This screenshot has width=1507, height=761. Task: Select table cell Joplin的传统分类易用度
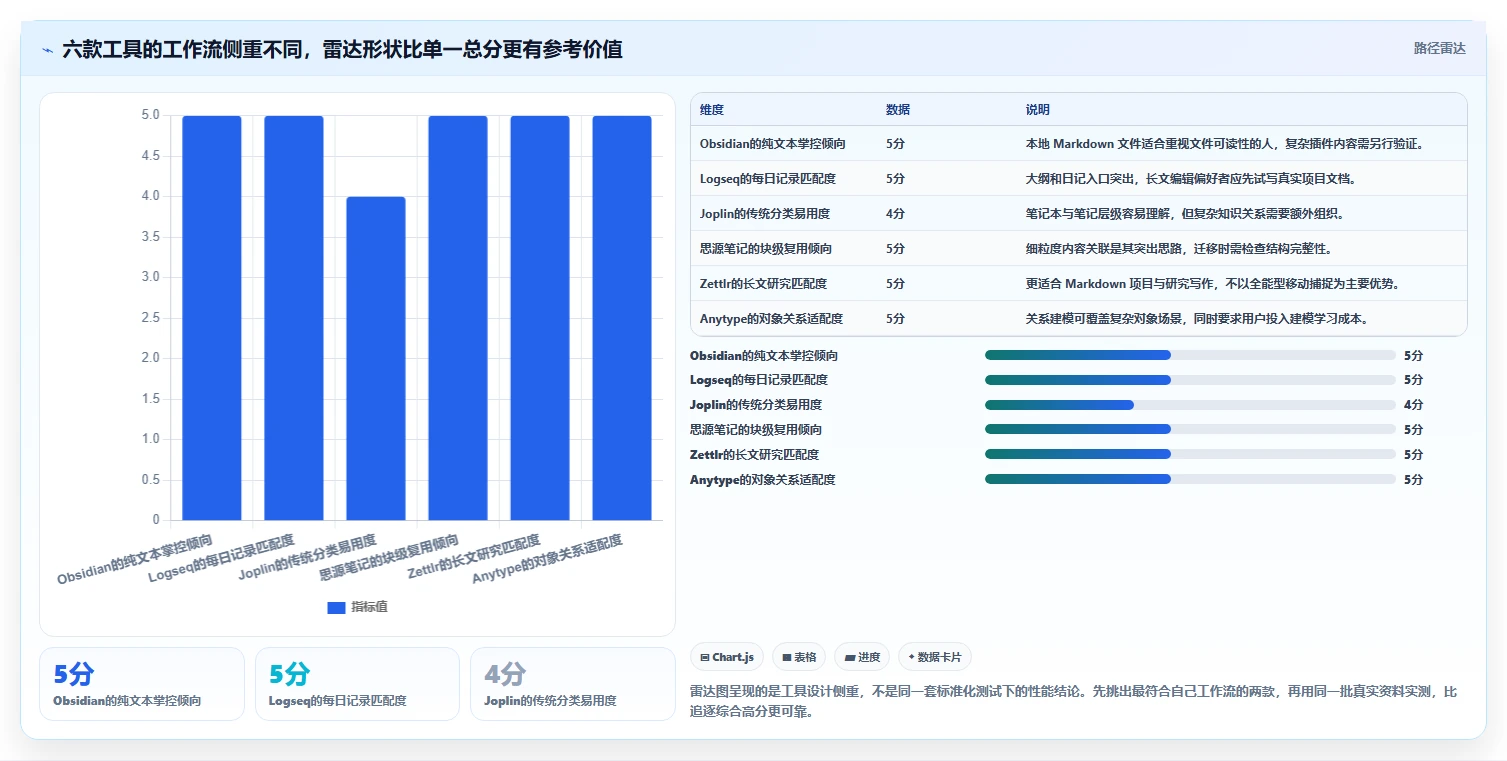(x=765, y=214)
